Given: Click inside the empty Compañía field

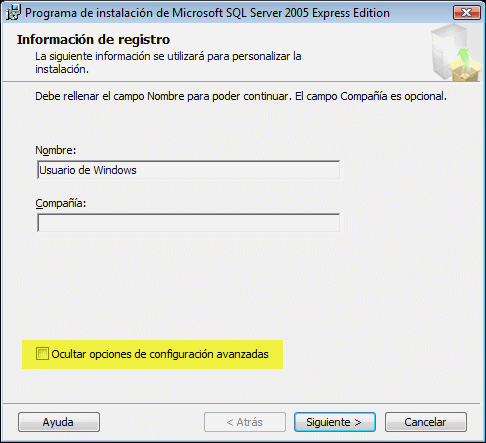Looking at the screenshot, I should pos(189,223).
